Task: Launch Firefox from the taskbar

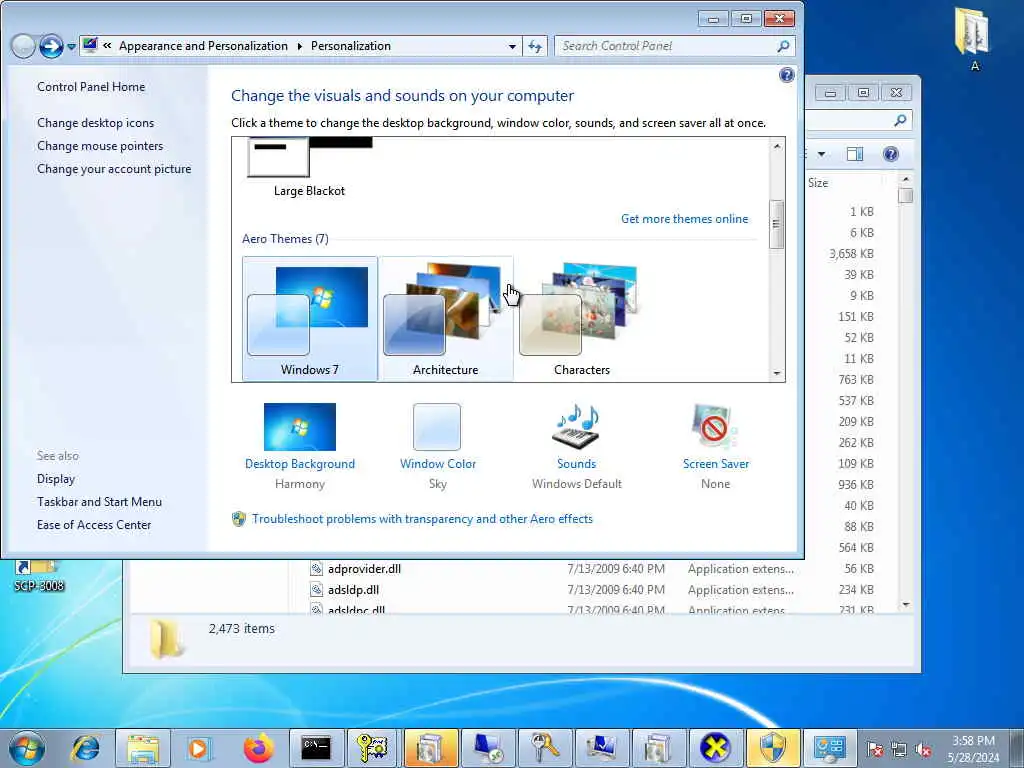Action: point(259,748)
